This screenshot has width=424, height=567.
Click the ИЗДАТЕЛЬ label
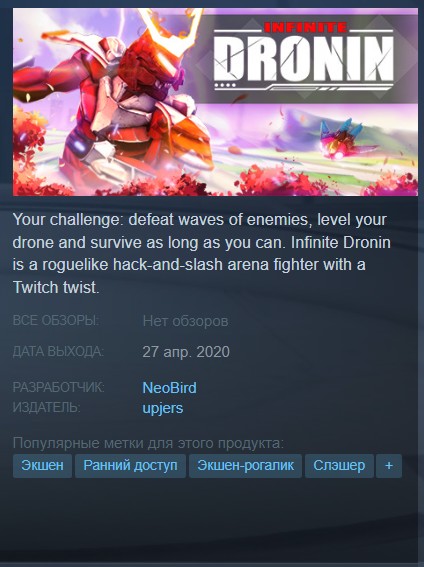pos(47,408)
